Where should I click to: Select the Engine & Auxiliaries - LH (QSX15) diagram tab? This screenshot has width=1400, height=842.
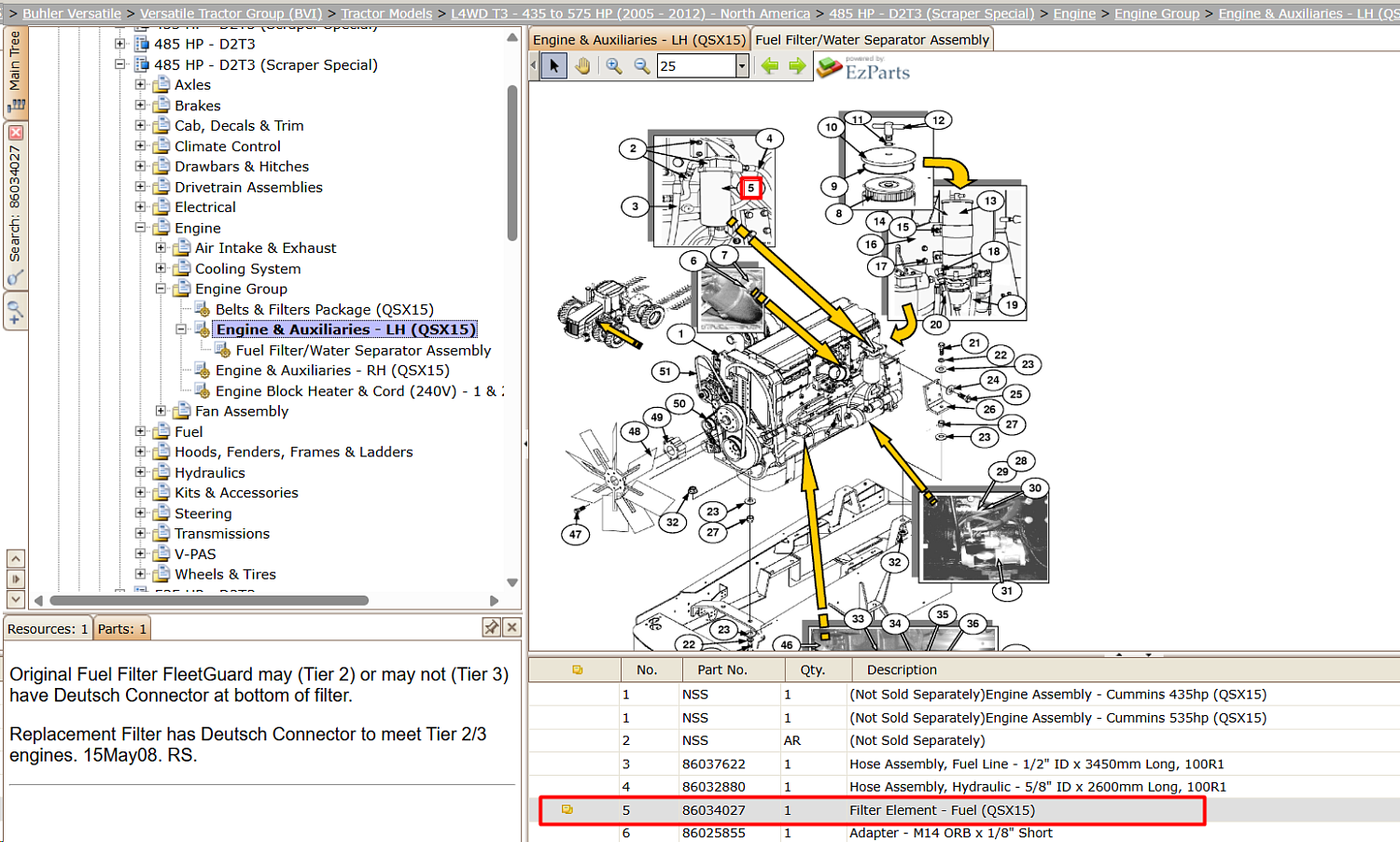639,40
